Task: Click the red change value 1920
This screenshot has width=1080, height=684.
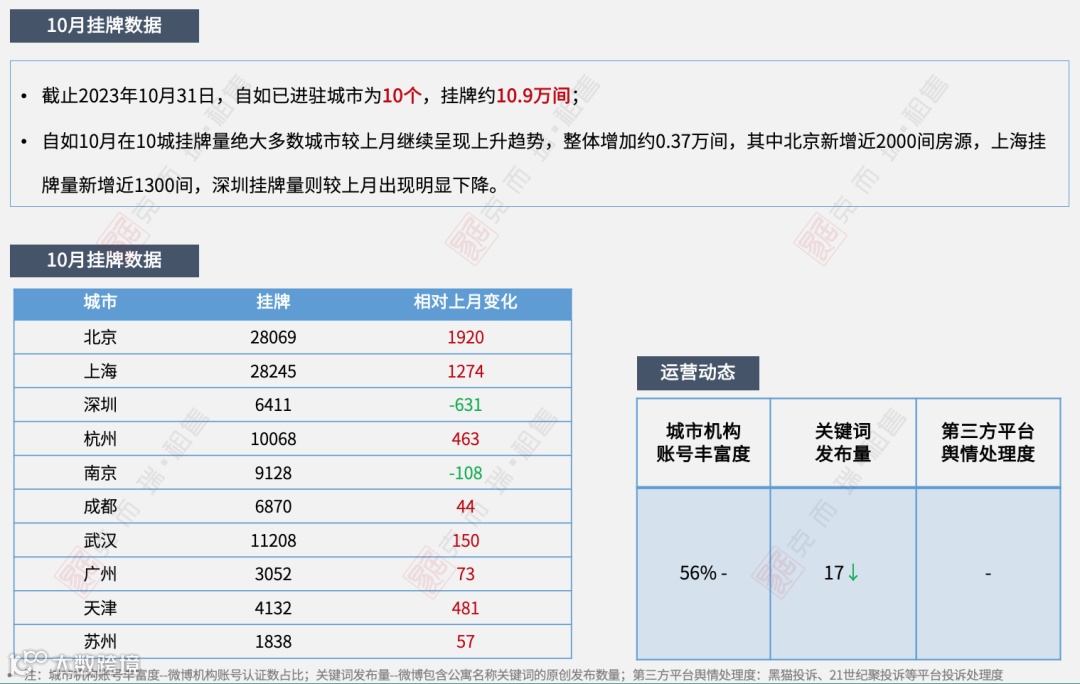Action: tap(466, 337)
